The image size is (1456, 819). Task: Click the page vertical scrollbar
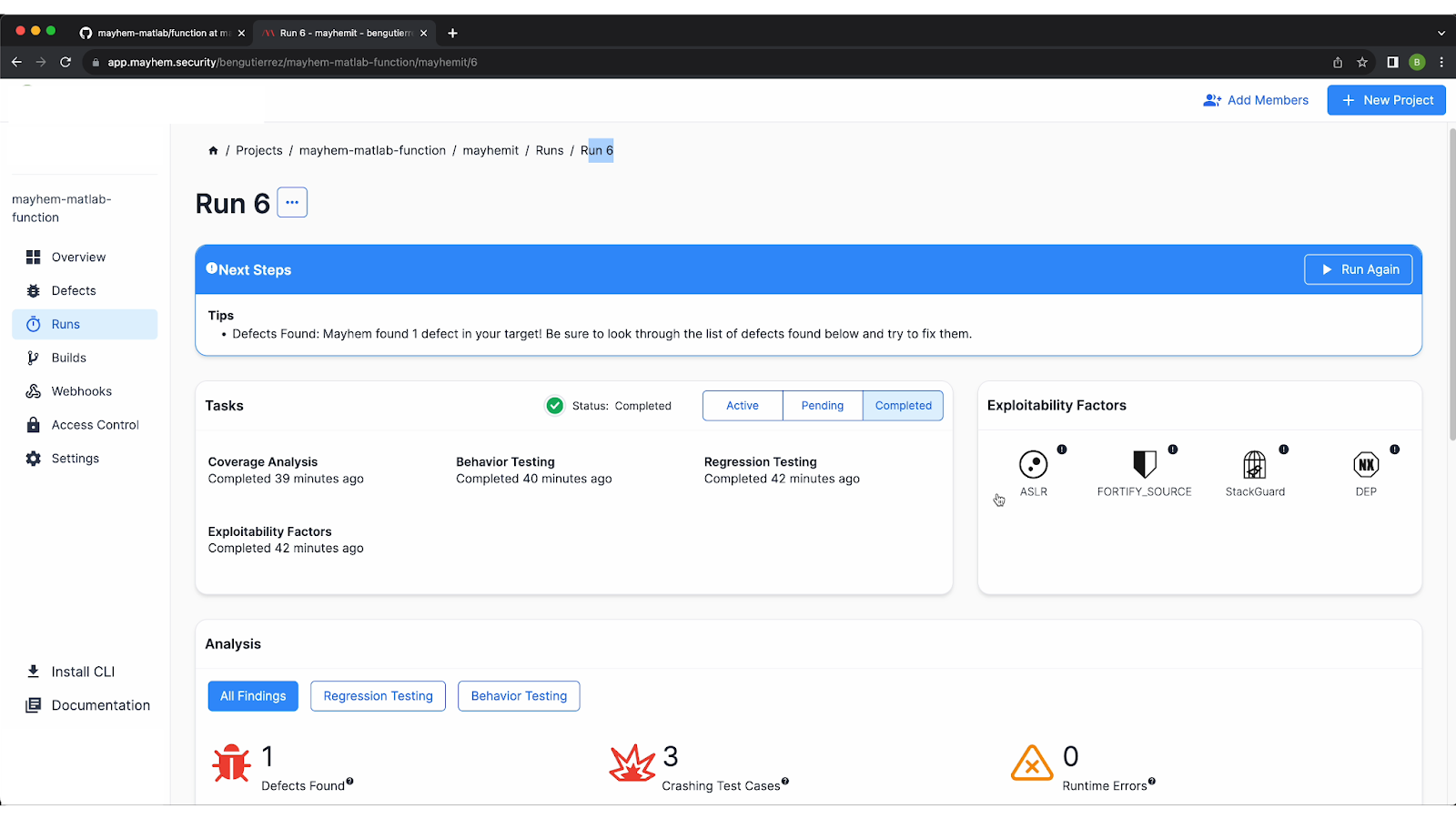coord(1451,284)
